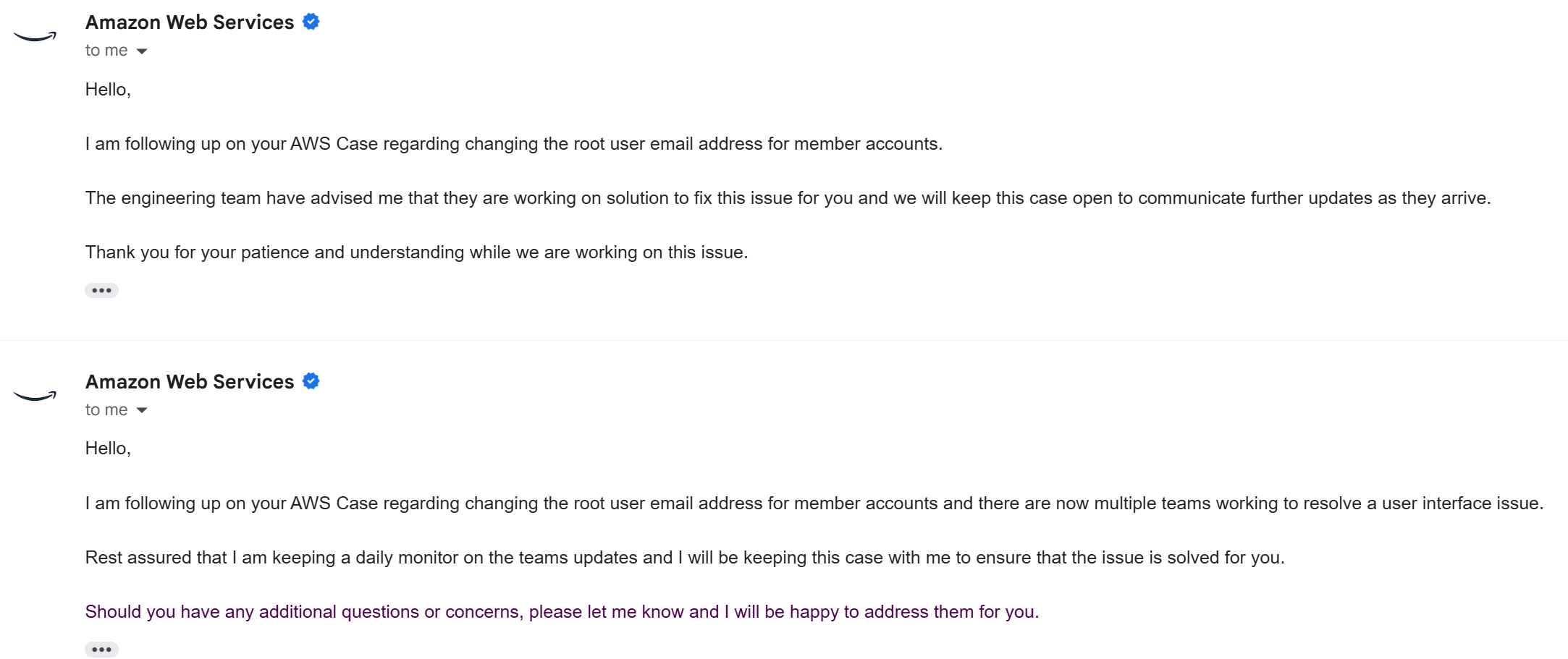Click purple 'Should you have any additional questions' text

tap(562, 612)
